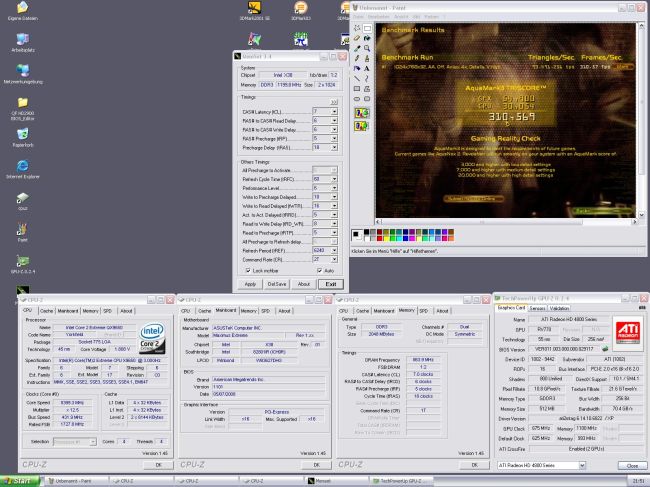Switch to Cache tab in leftmost CPU-Z window
The width and height of the screenshot is (650, 487).
[46, 311]
